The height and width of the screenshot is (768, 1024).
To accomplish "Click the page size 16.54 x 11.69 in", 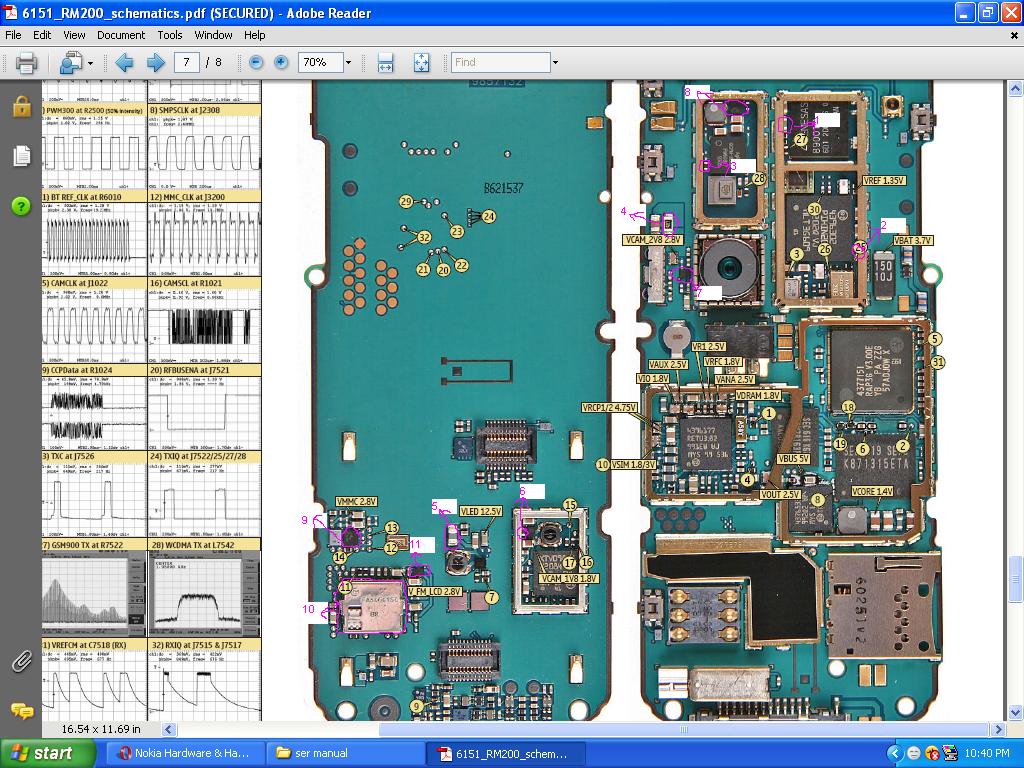I will pos(101,729).
